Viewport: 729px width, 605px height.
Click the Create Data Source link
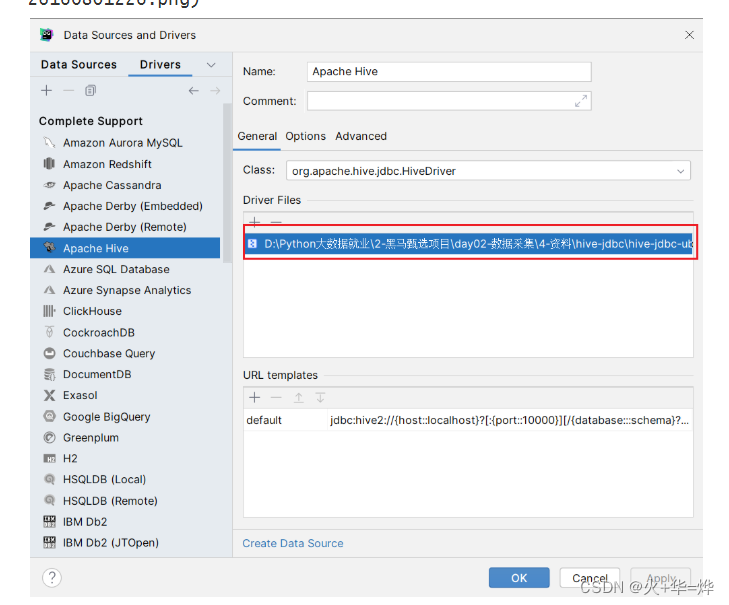(293, 543)
